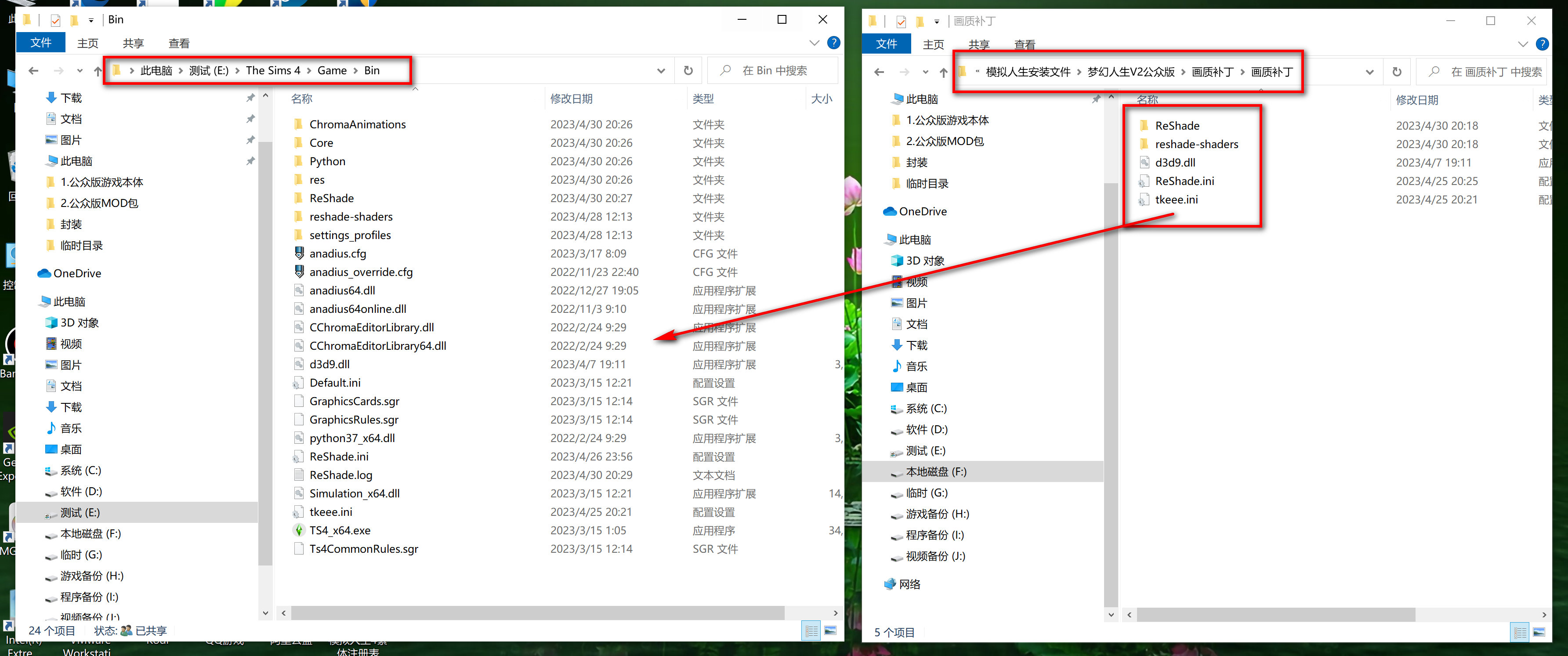This screenshot has height=656, width=1568.
Task: Click the 'The Sims 4' breadcrumb segment
Action: pos(273,71)
